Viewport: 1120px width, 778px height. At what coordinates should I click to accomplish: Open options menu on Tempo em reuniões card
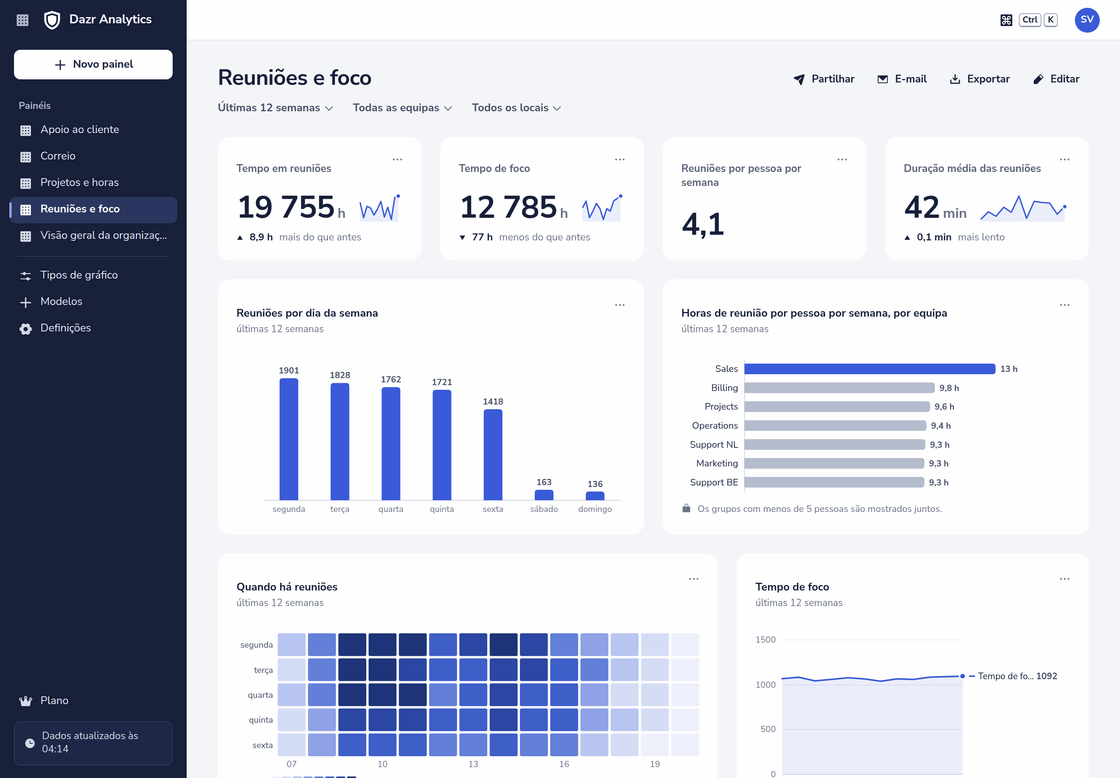(x=397, y=159)
